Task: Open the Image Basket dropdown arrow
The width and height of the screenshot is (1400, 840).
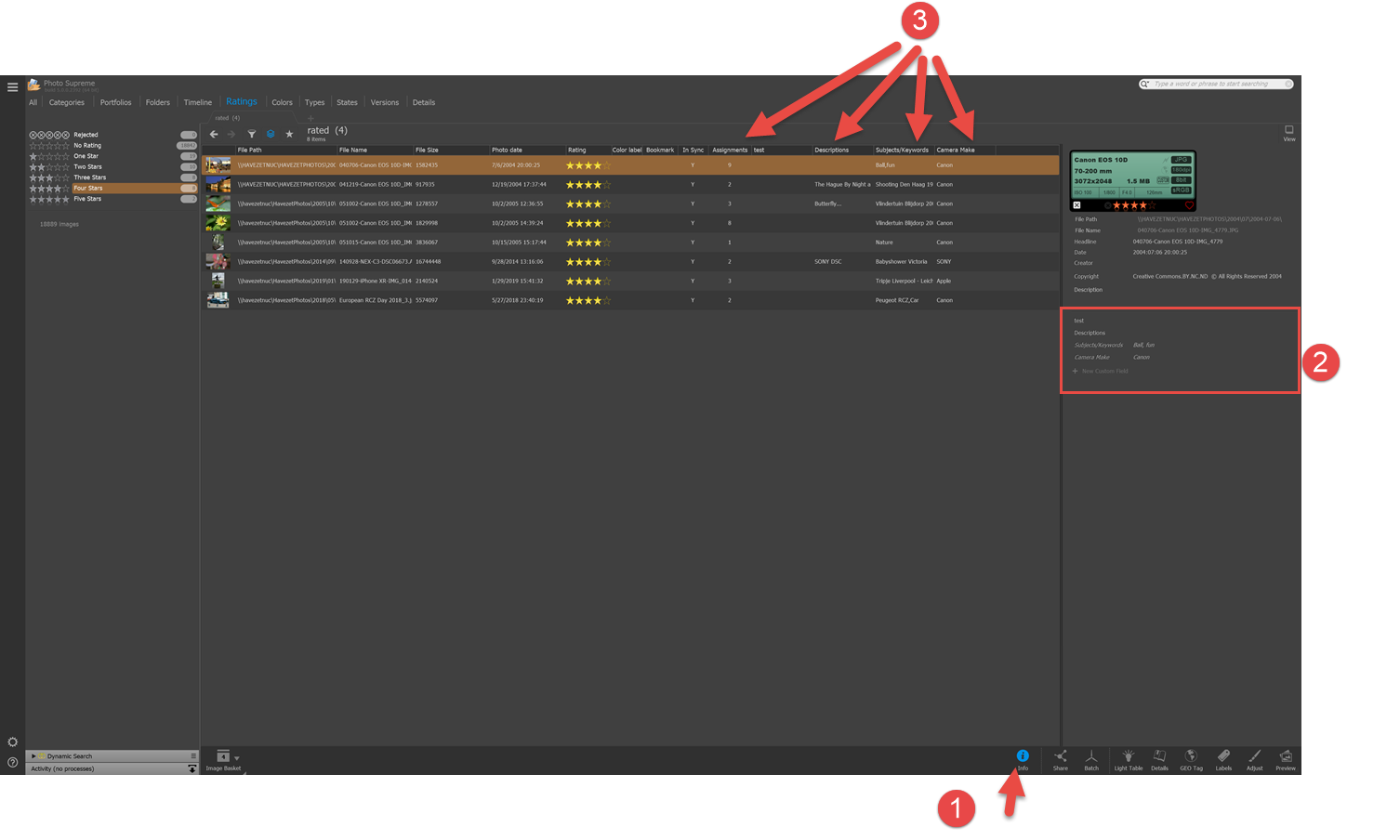Action: point(236,758)
